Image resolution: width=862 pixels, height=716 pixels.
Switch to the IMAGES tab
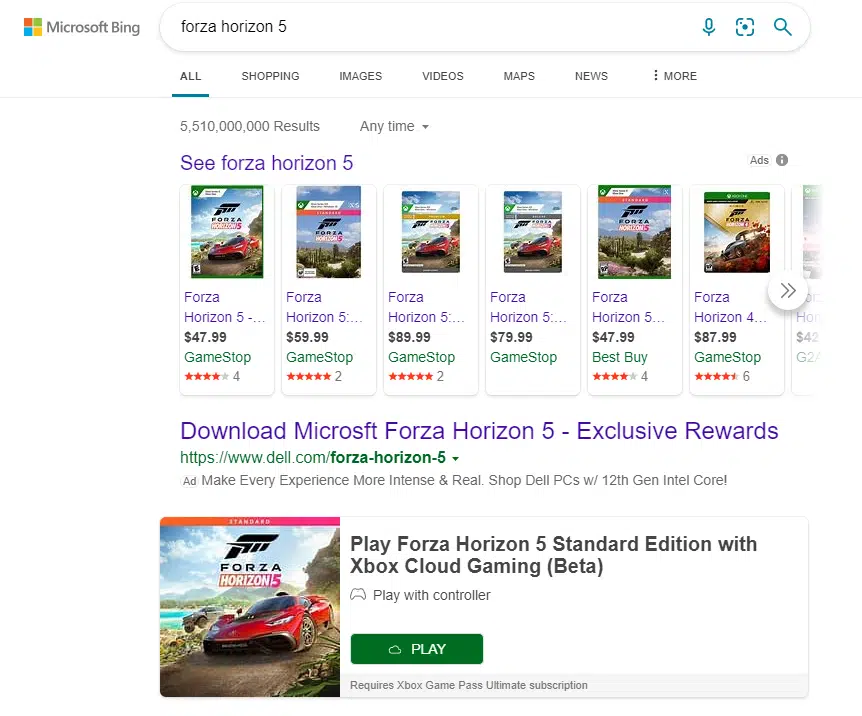click(360, 76)
